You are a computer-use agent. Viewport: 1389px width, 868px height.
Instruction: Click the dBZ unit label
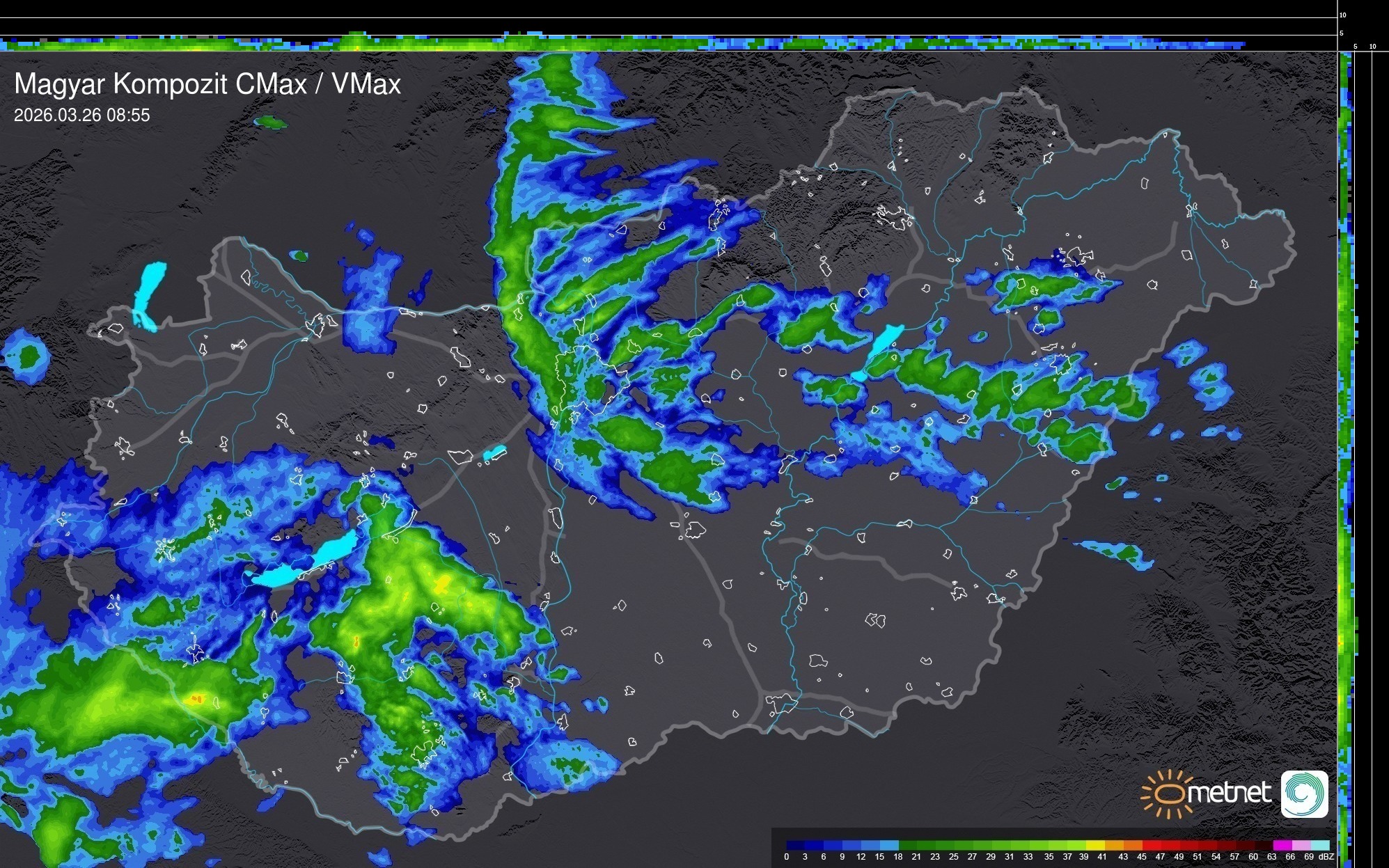pyautogui.click(x=1326, y=857)
